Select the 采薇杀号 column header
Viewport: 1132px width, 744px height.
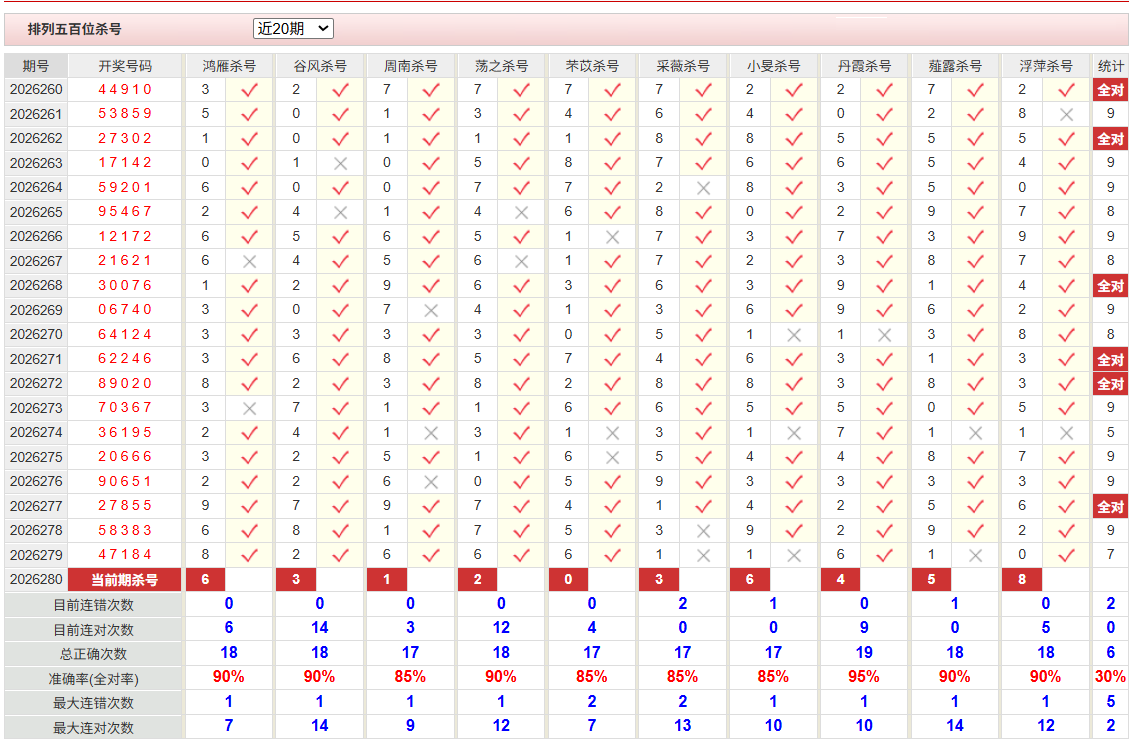[x=682, y=66]
